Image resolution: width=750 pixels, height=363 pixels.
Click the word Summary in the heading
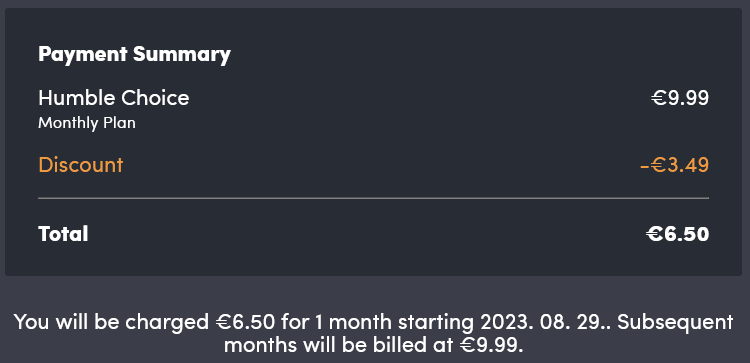(x=182, y=55)
